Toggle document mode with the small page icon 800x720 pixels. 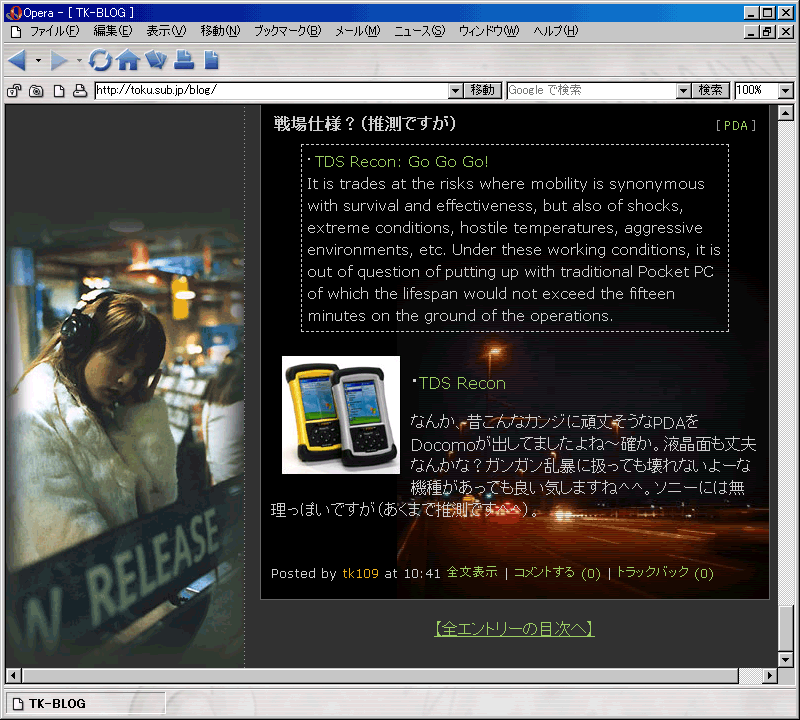tap(59, 91)
